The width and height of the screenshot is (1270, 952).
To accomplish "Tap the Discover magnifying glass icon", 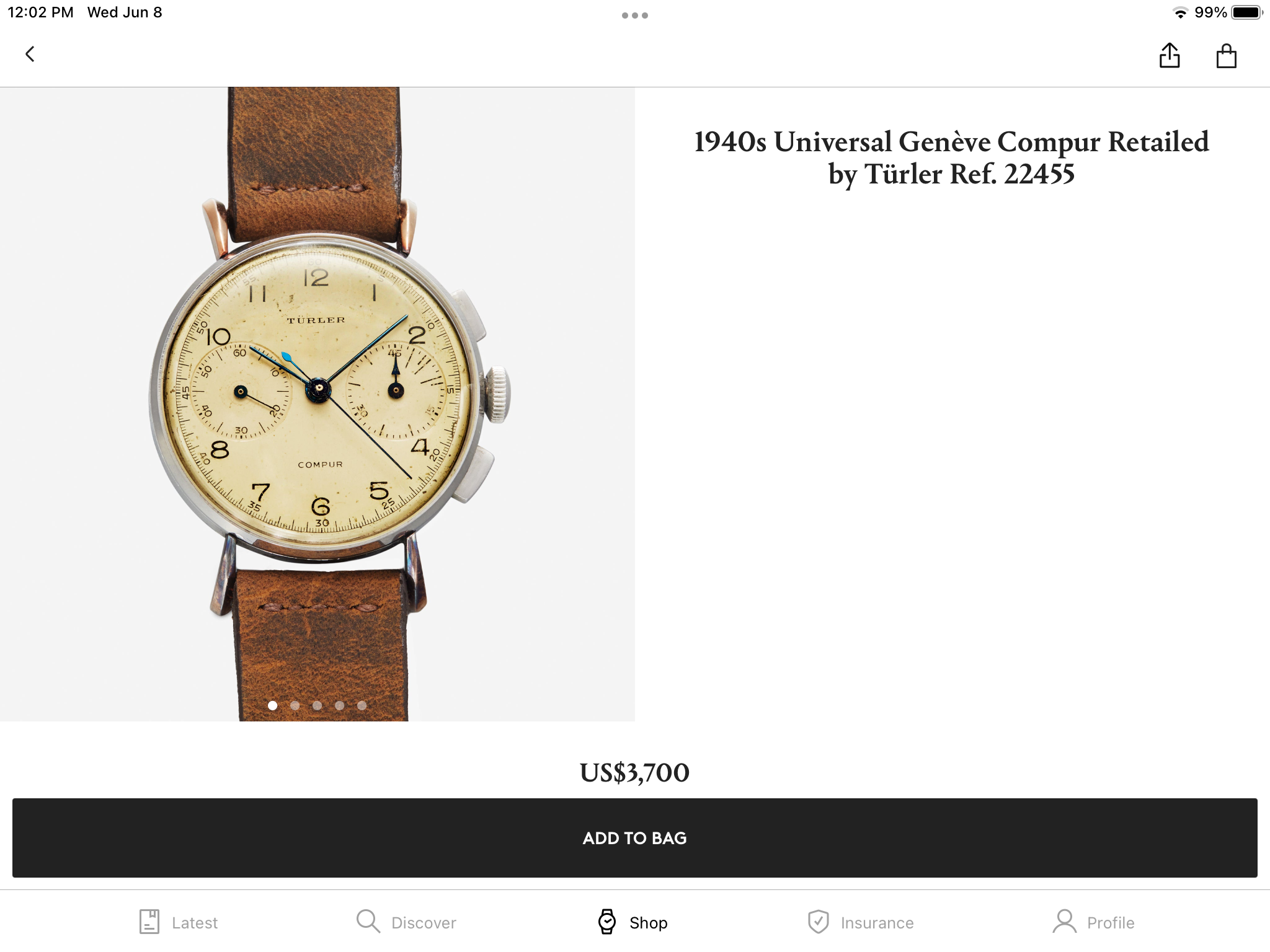I will 368,921.
